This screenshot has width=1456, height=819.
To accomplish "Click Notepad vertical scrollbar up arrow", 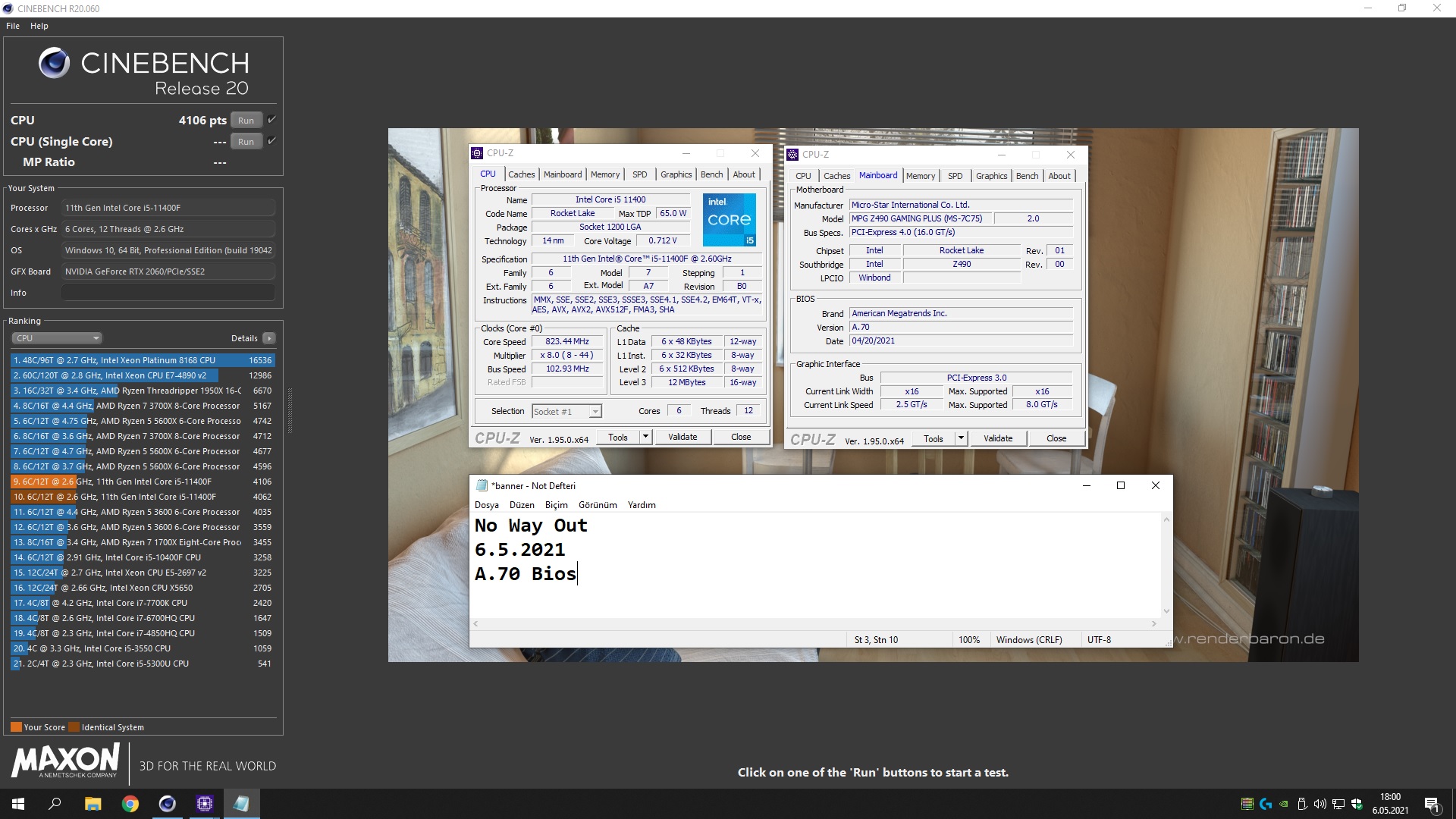I will (x=1166, y=519).
